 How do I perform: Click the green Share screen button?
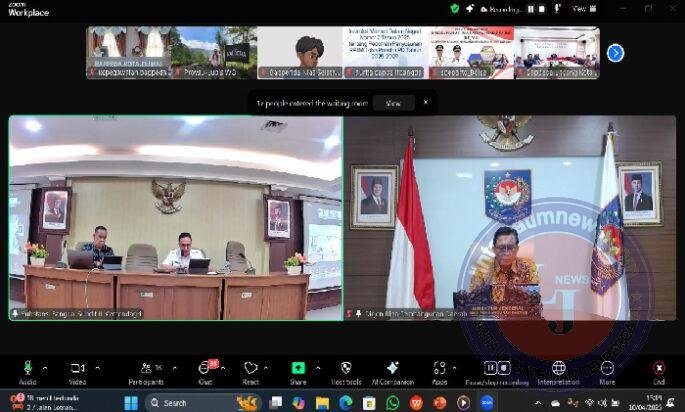[298, 368]
